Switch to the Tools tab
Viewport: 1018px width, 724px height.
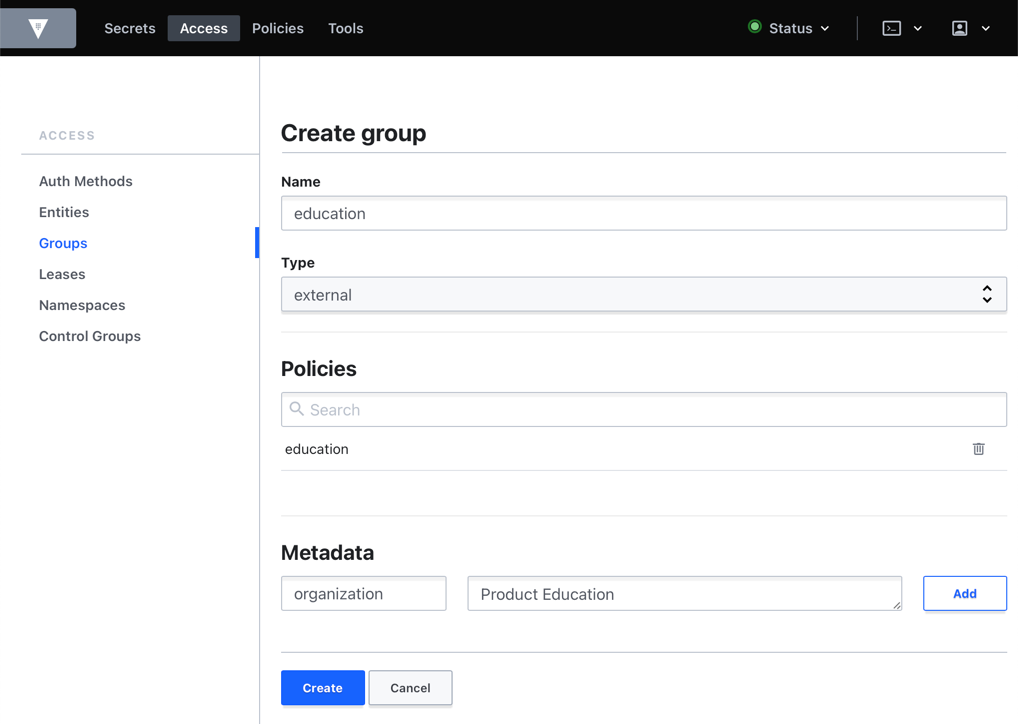pyautogui.click(x=345, y=28)
